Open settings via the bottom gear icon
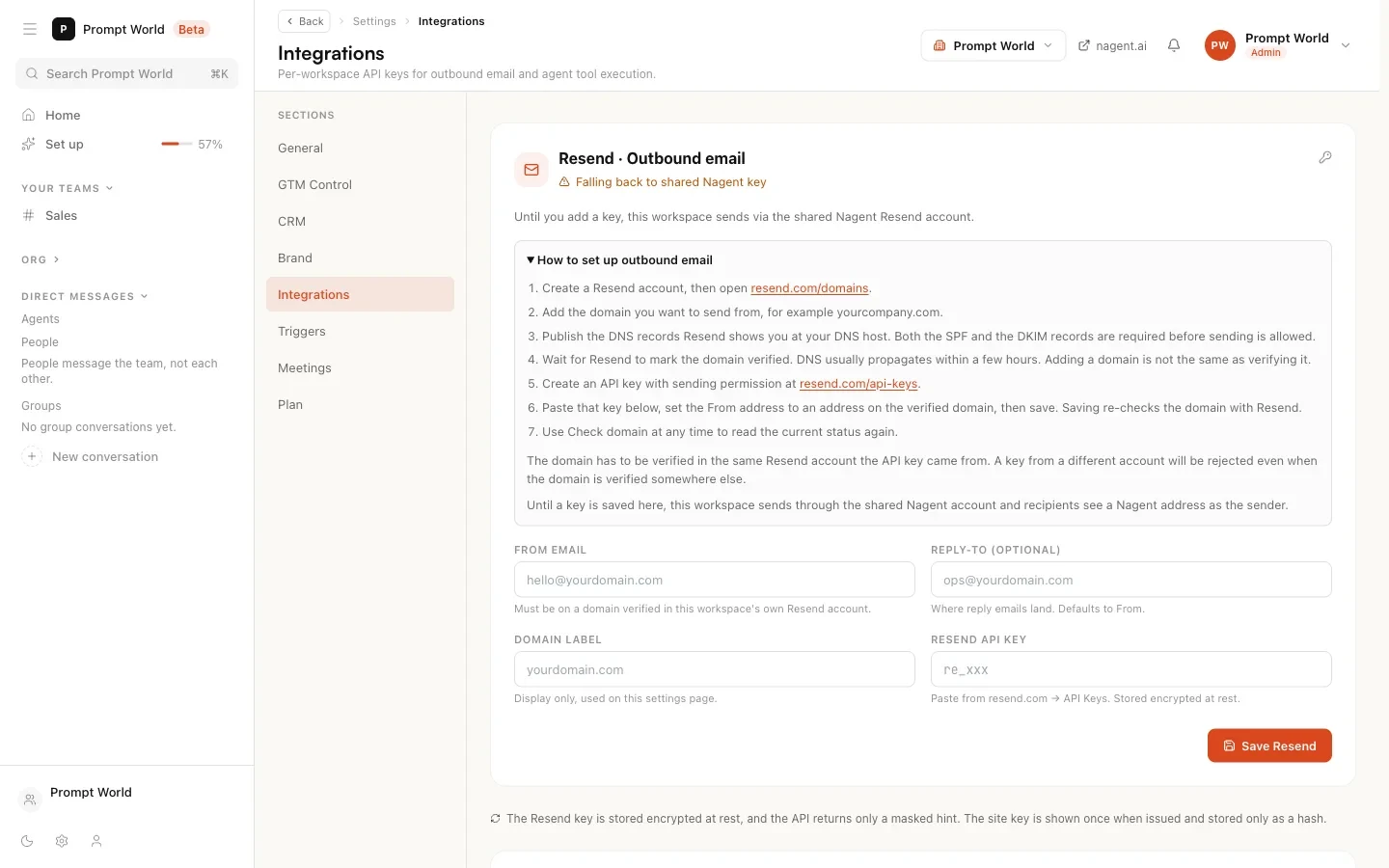This screenshot has height=868, width=1389. [x=62, y=841]
